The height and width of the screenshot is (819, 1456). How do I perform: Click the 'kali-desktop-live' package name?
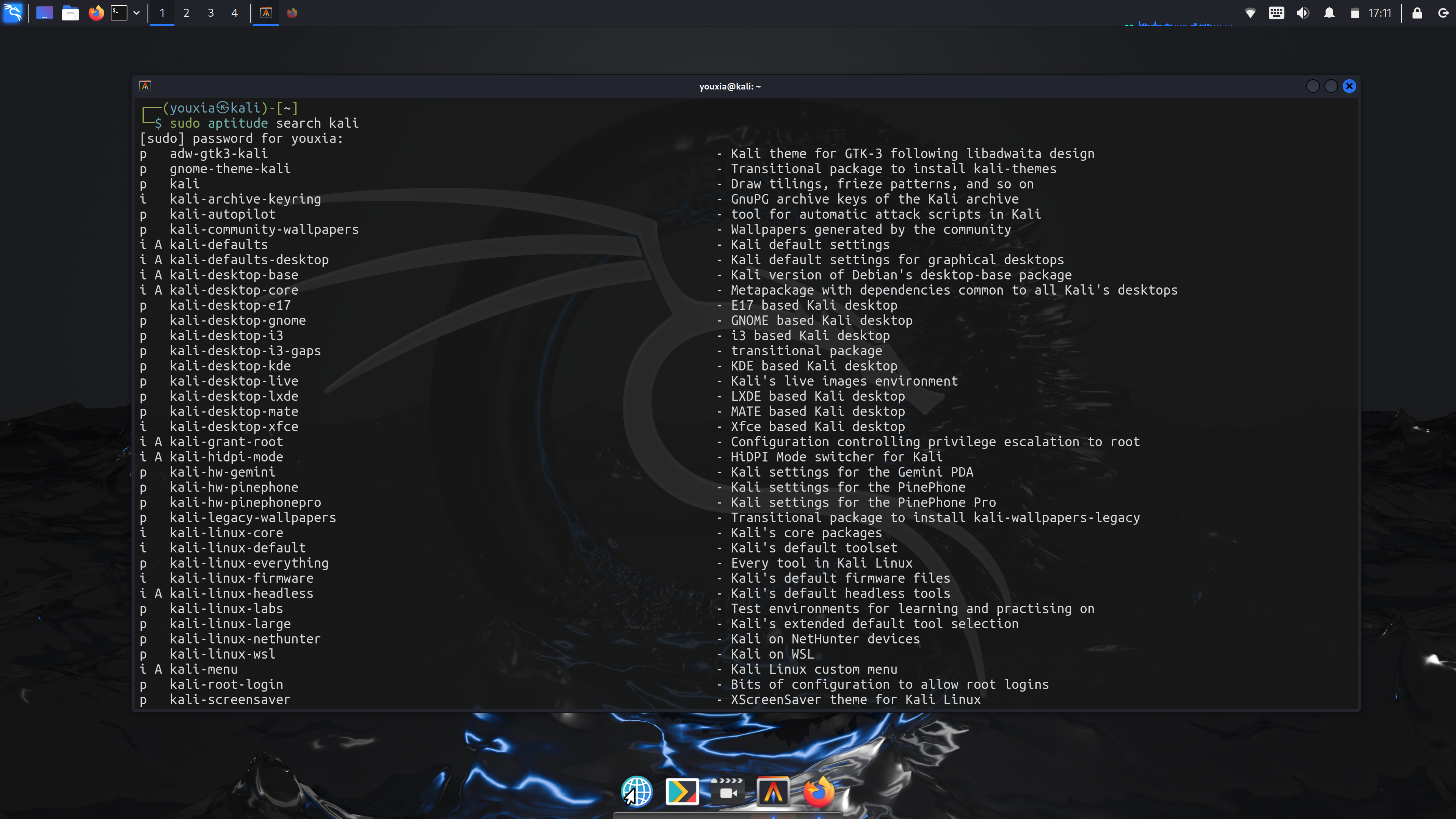234,381
